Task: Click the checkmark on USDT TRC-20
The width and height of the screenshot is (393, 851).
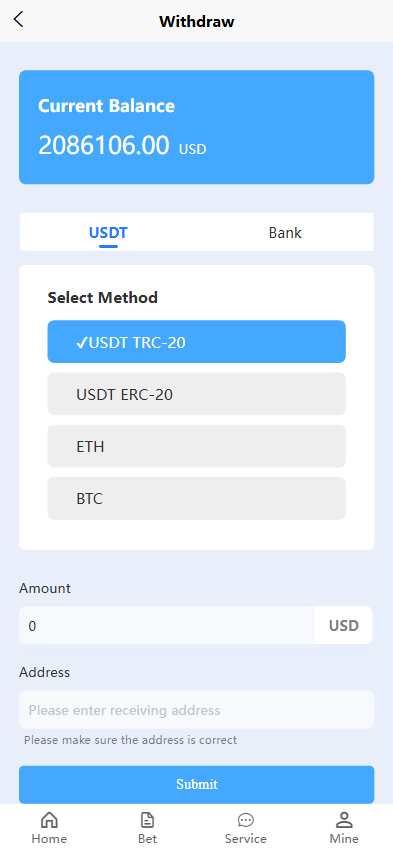Action: tap(82, 342)
